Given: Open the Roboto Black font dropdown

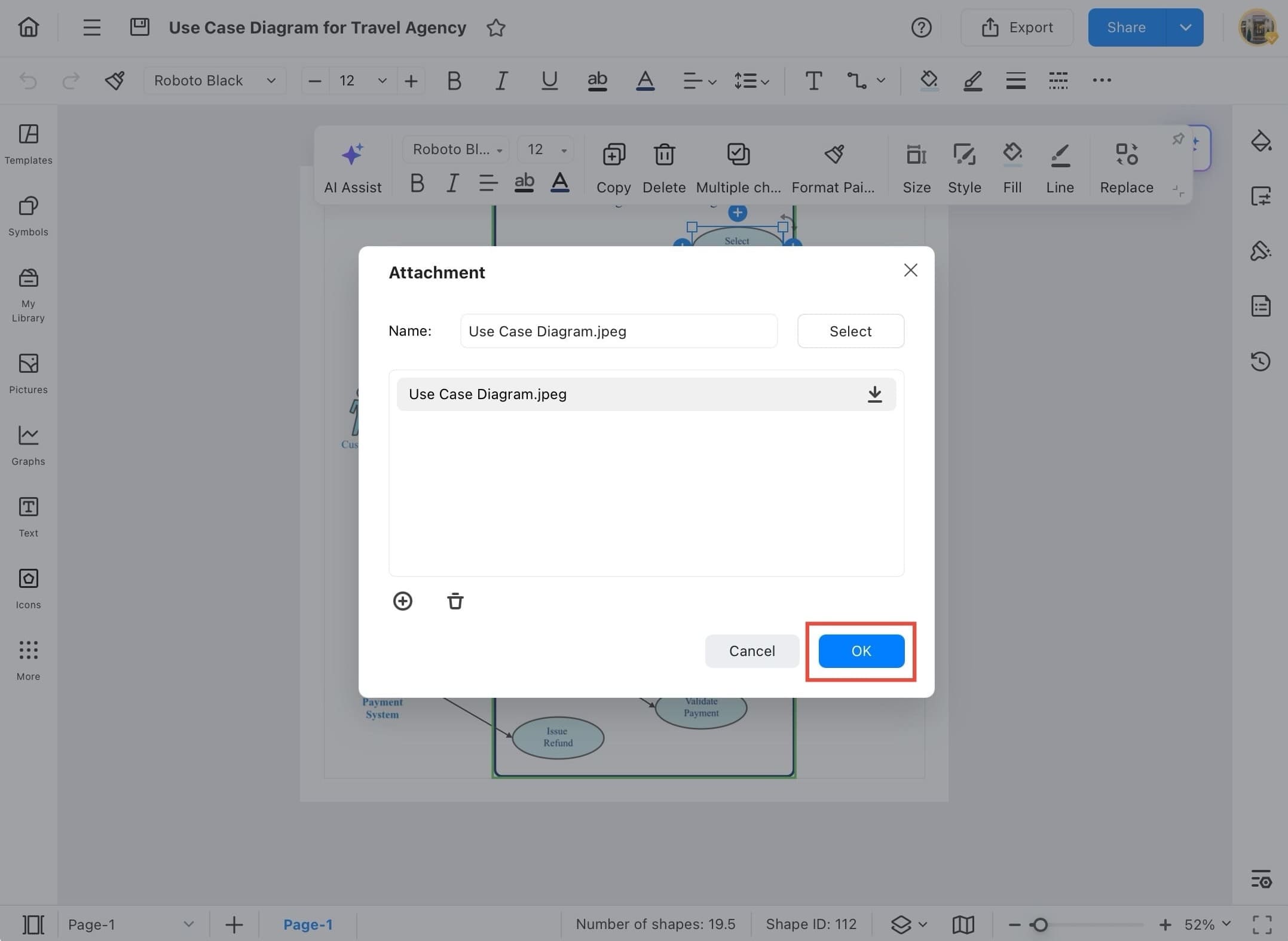Looking at the screenshot, I should [215, 80].
